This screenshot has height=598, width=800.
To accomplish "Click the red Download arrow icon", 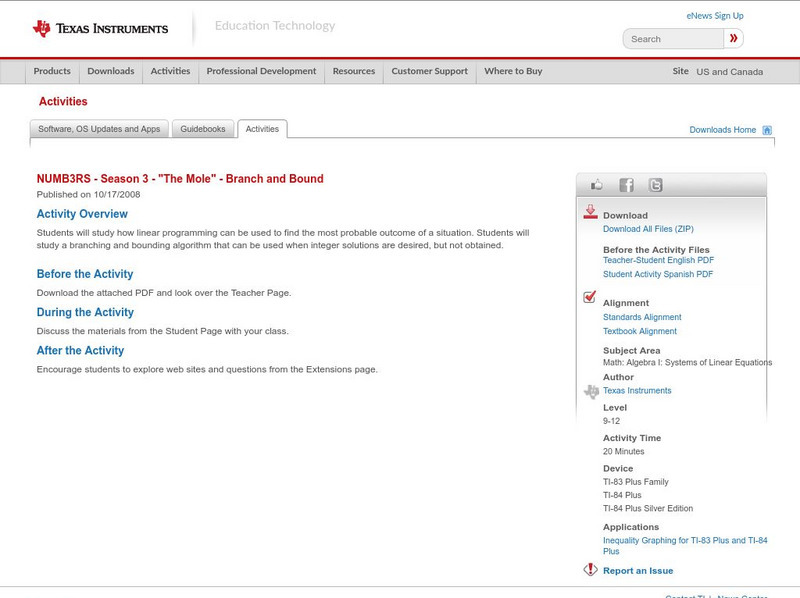I will [x=590, y=212].
